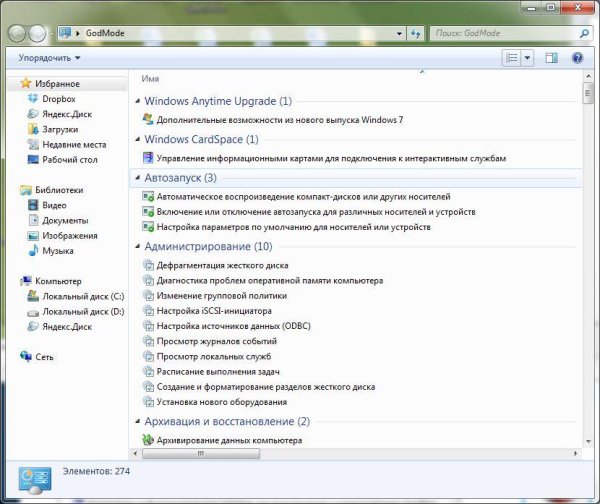Click the icon for Настройка параметров по умолчанию

point(148,227)
